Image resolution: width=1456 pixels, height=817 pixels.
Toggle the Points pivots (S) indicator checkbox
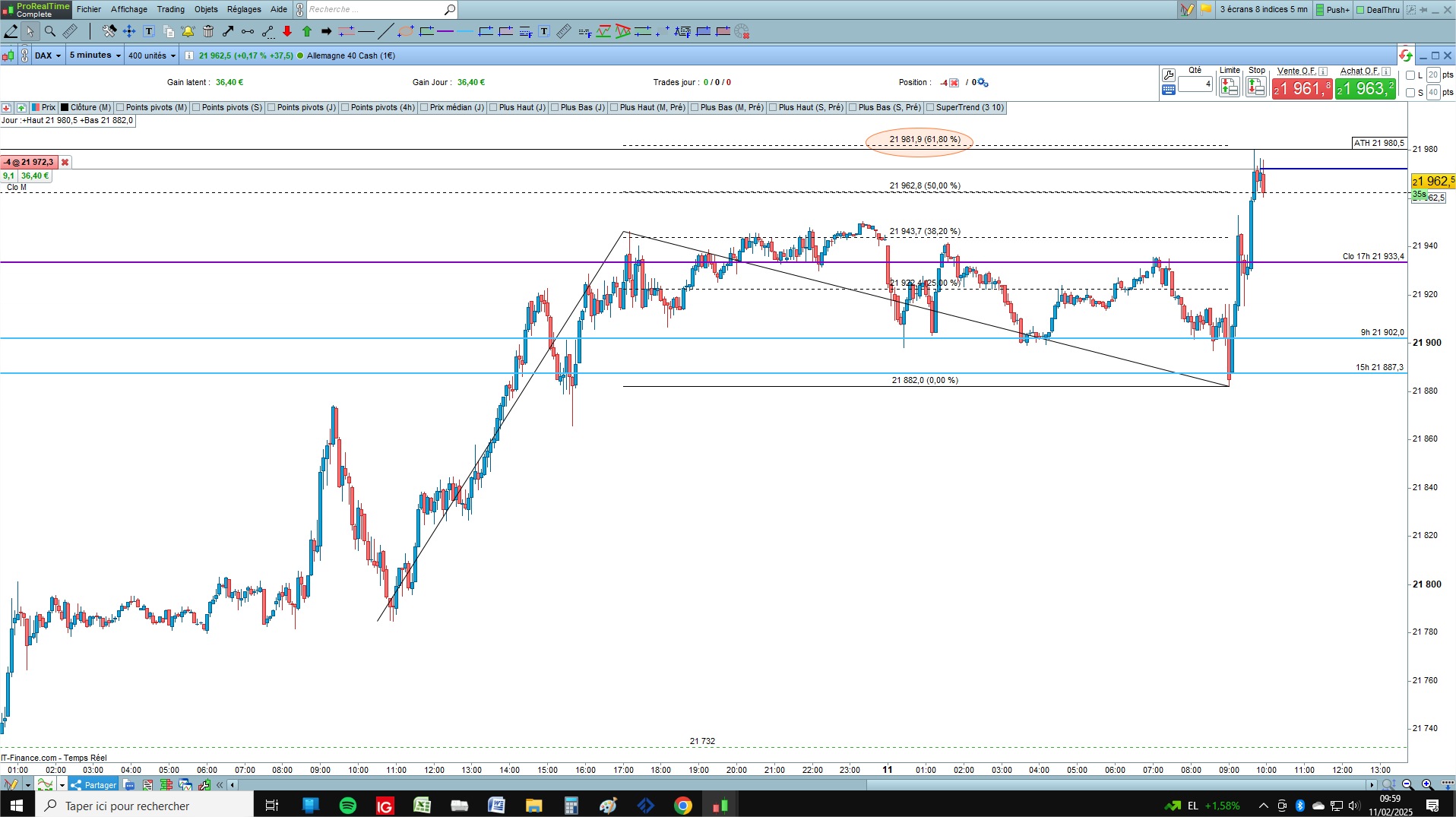(x=196, y=108)
